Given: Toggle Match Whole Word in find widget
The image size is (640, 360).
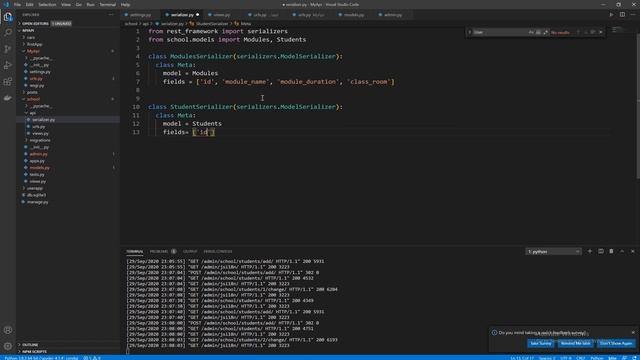Looking at the screenshot, I should 538,32.
